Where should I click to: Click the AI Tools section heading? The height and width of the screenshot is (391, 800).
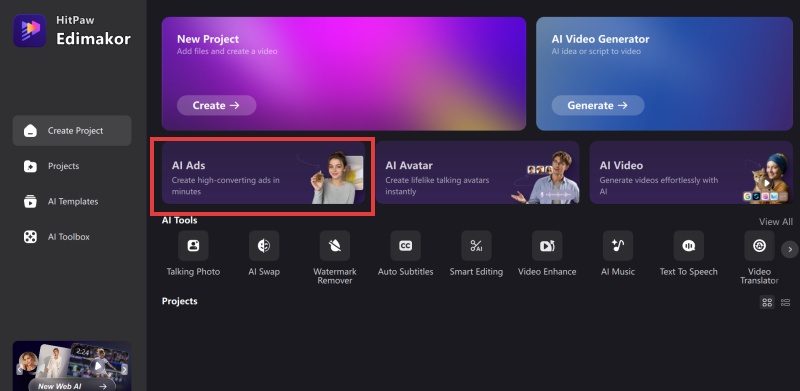(179, 221)
